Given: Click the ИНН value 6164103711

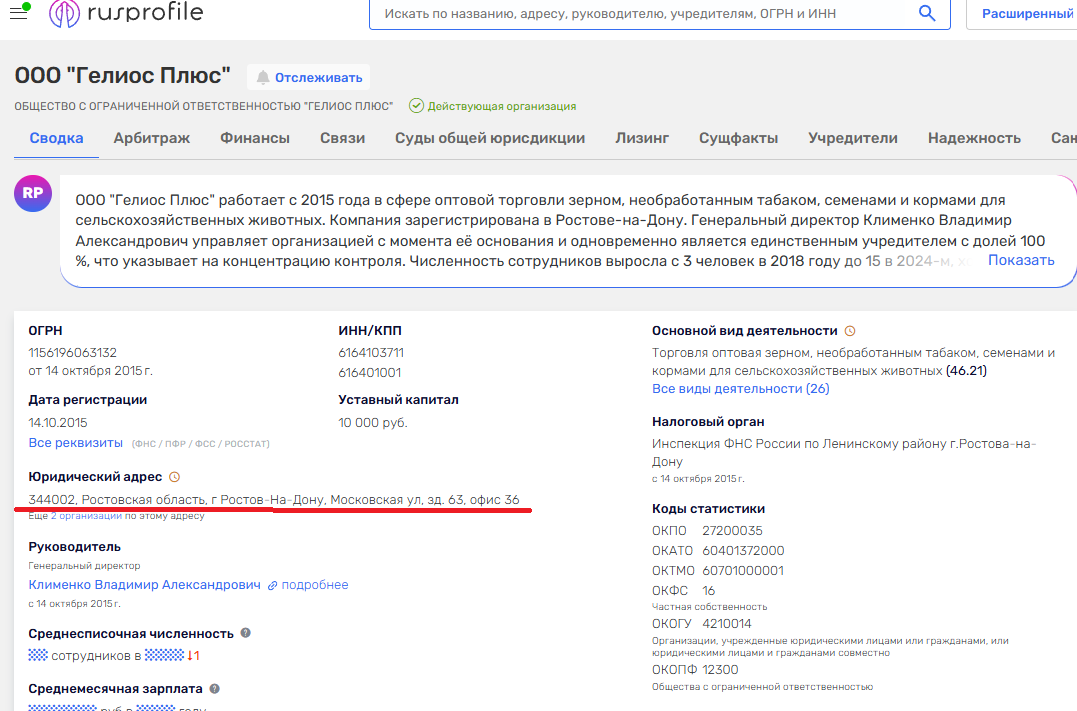Looking at the screenshot, I should (x=371, y=352).
